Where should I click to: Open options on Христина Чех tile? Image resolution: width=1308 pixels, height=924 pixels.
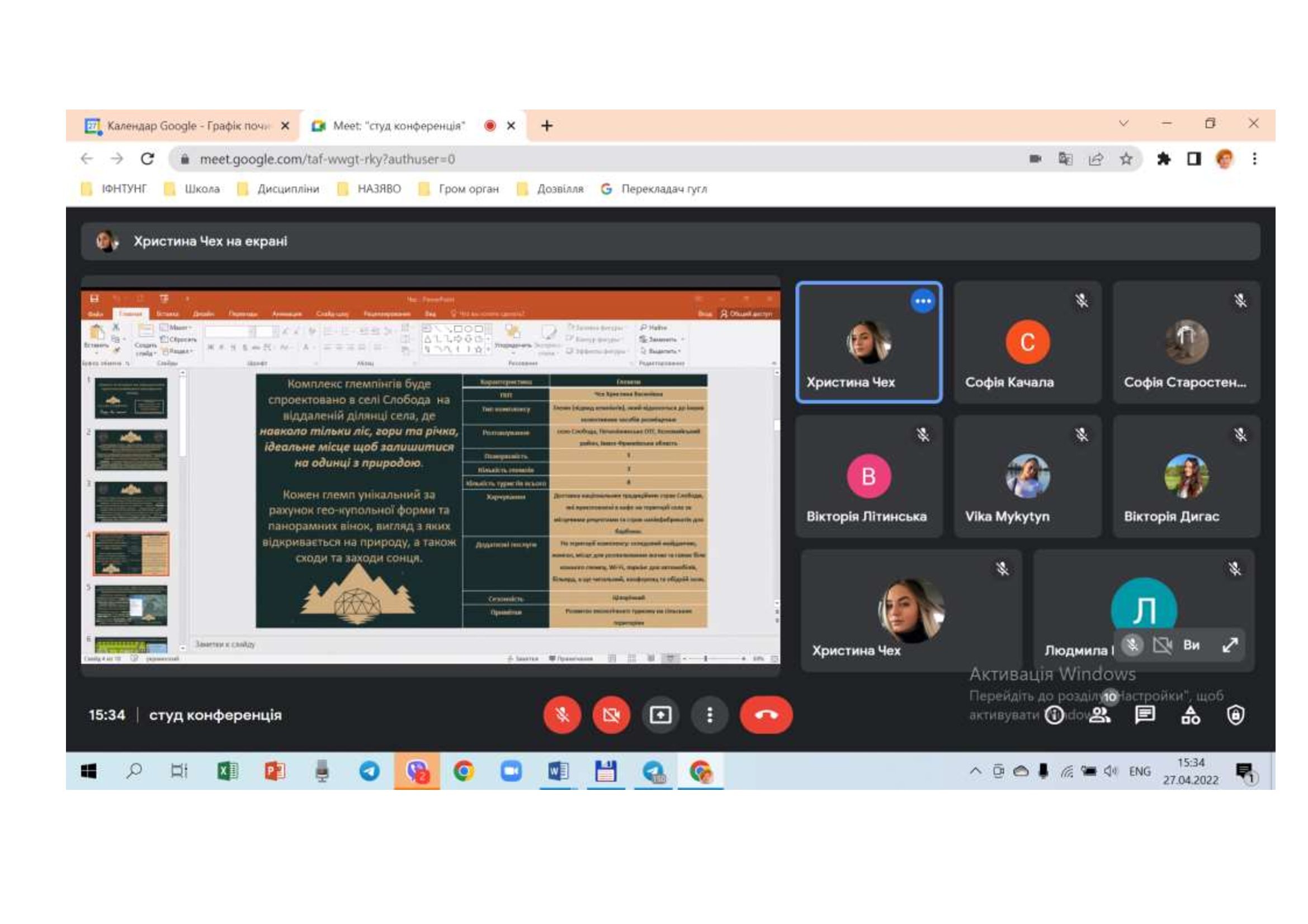[x=922, y=301]
